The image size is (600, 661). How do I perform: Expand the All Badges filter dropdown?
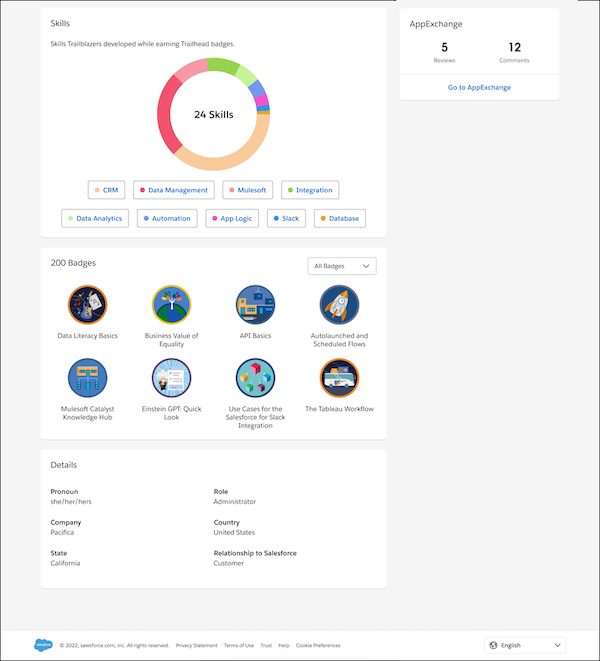pos(342,266)
